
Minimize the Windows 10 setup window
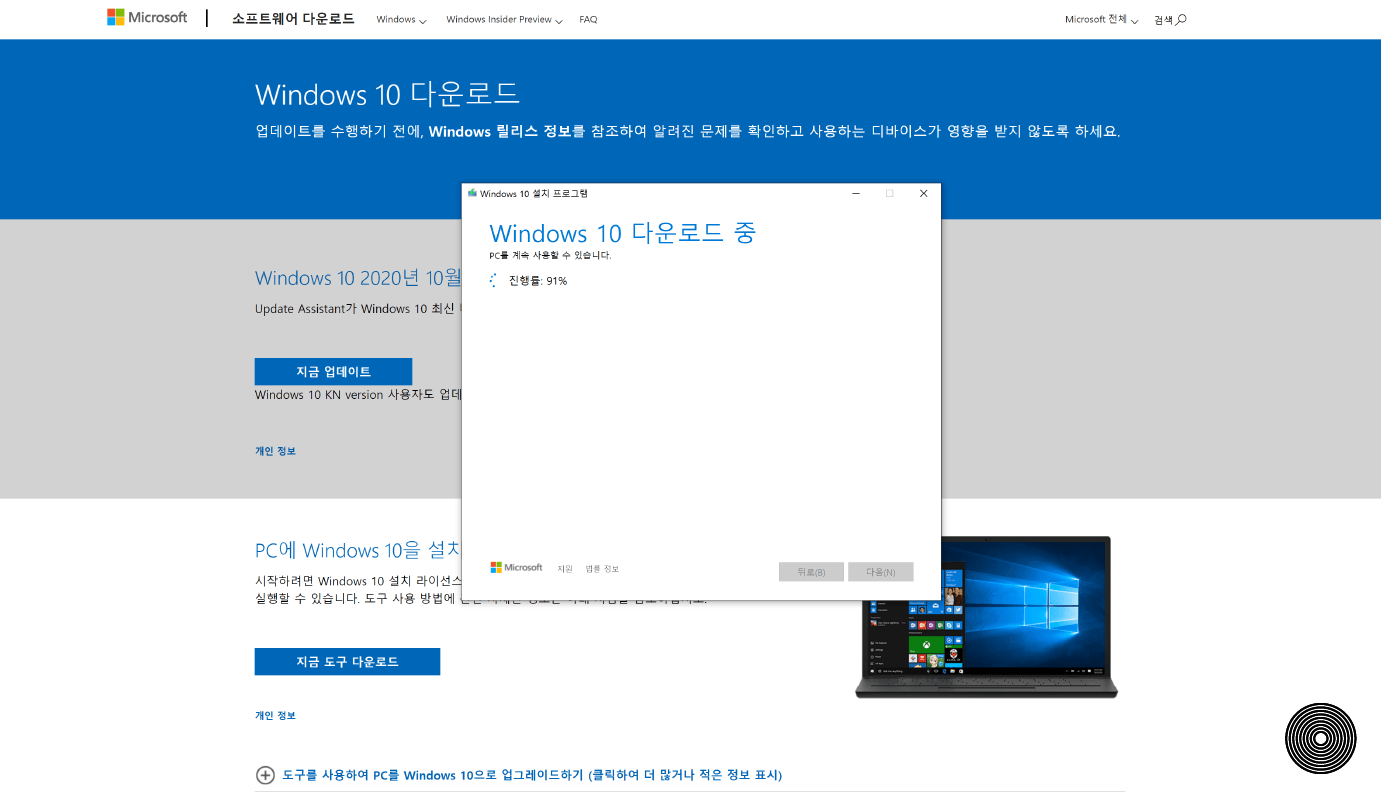coord(856,193)
